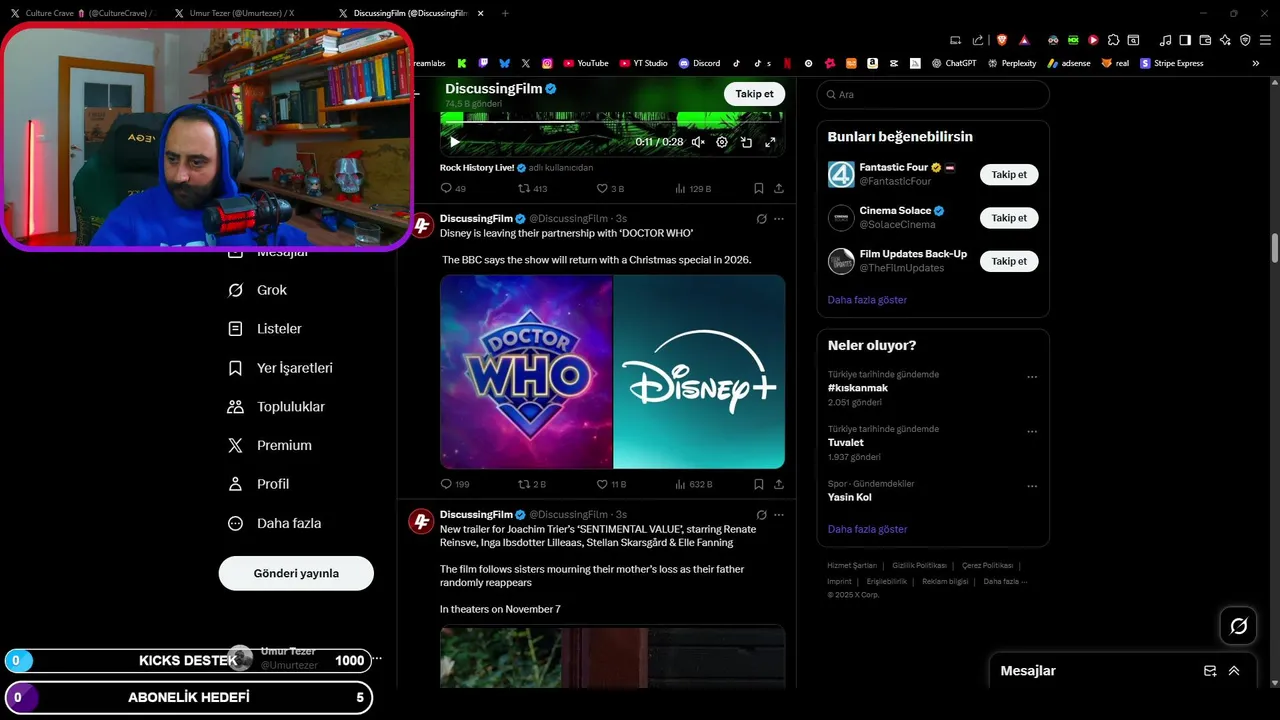Open Grok icon on the Doctor Who post
The height and width of the screenshot is (720, 1280).
pos(761,219)
